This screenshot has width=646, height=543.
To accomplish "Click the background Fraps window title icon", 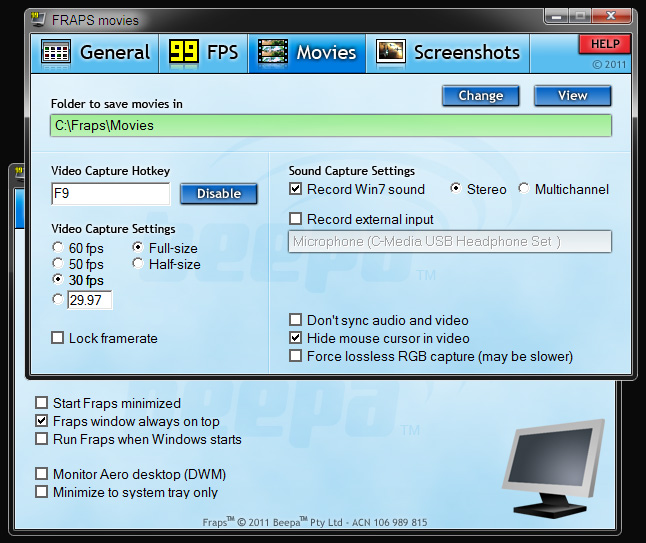I will point(19,172).
